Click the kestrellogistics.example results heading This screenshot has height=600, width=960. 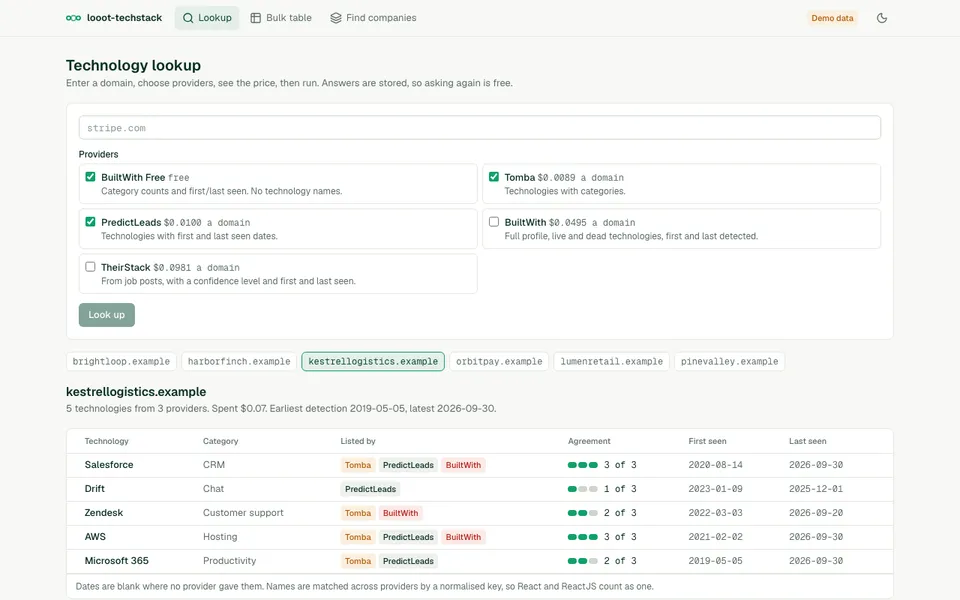pos(136,391)
